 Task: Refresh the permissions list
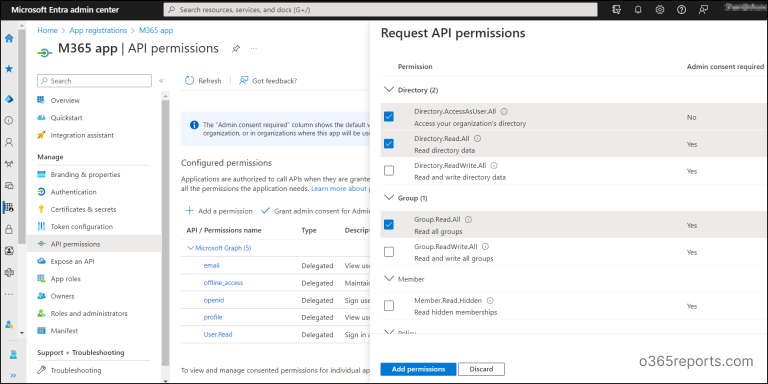pos(203,81)
